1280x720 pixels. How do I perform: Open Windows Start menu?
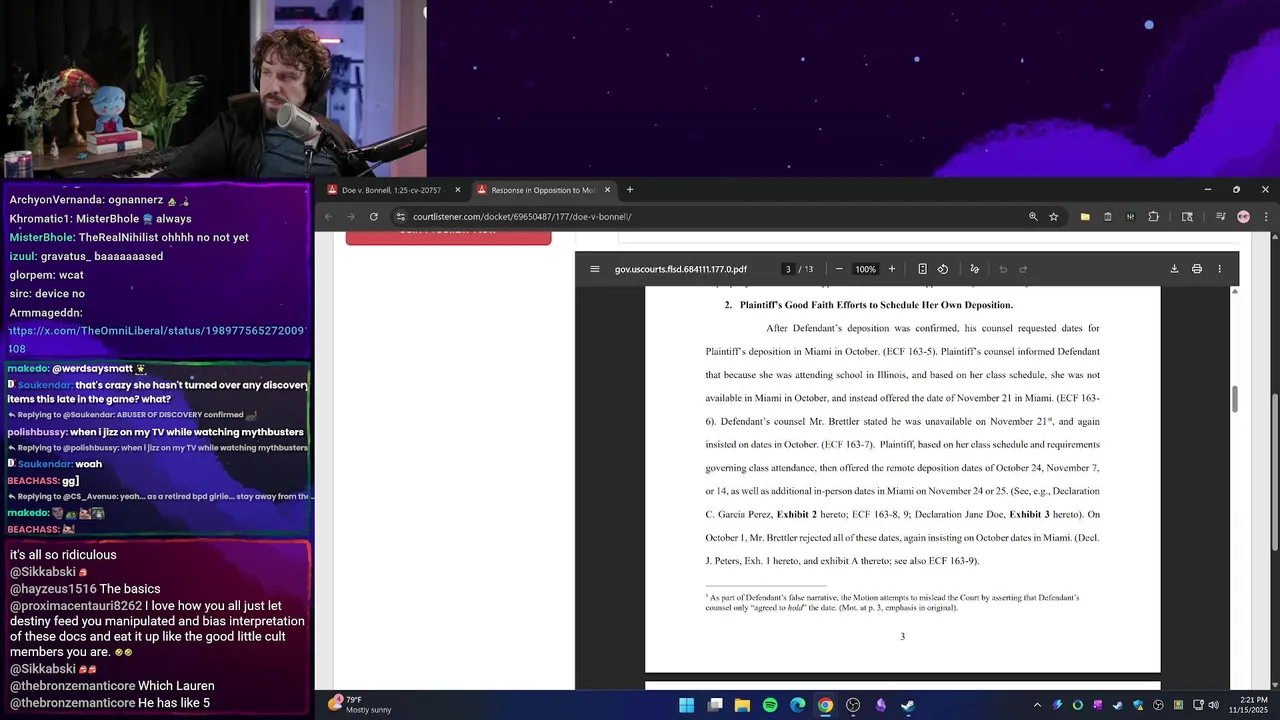pyautogui.click(x=687, y=705)
